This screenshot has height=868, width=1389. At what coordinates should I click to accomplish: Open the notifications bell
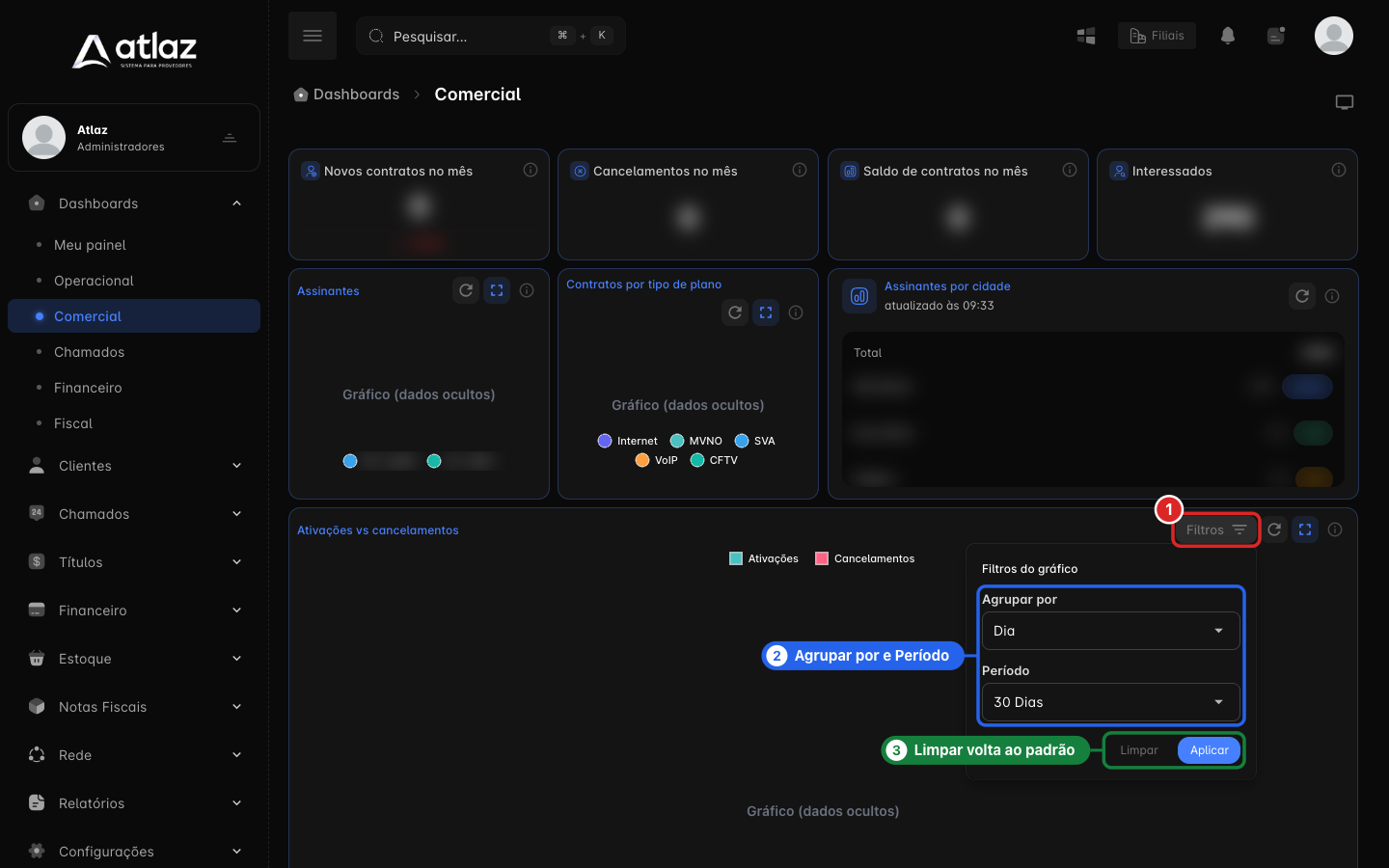click(x=1228, y=36)
